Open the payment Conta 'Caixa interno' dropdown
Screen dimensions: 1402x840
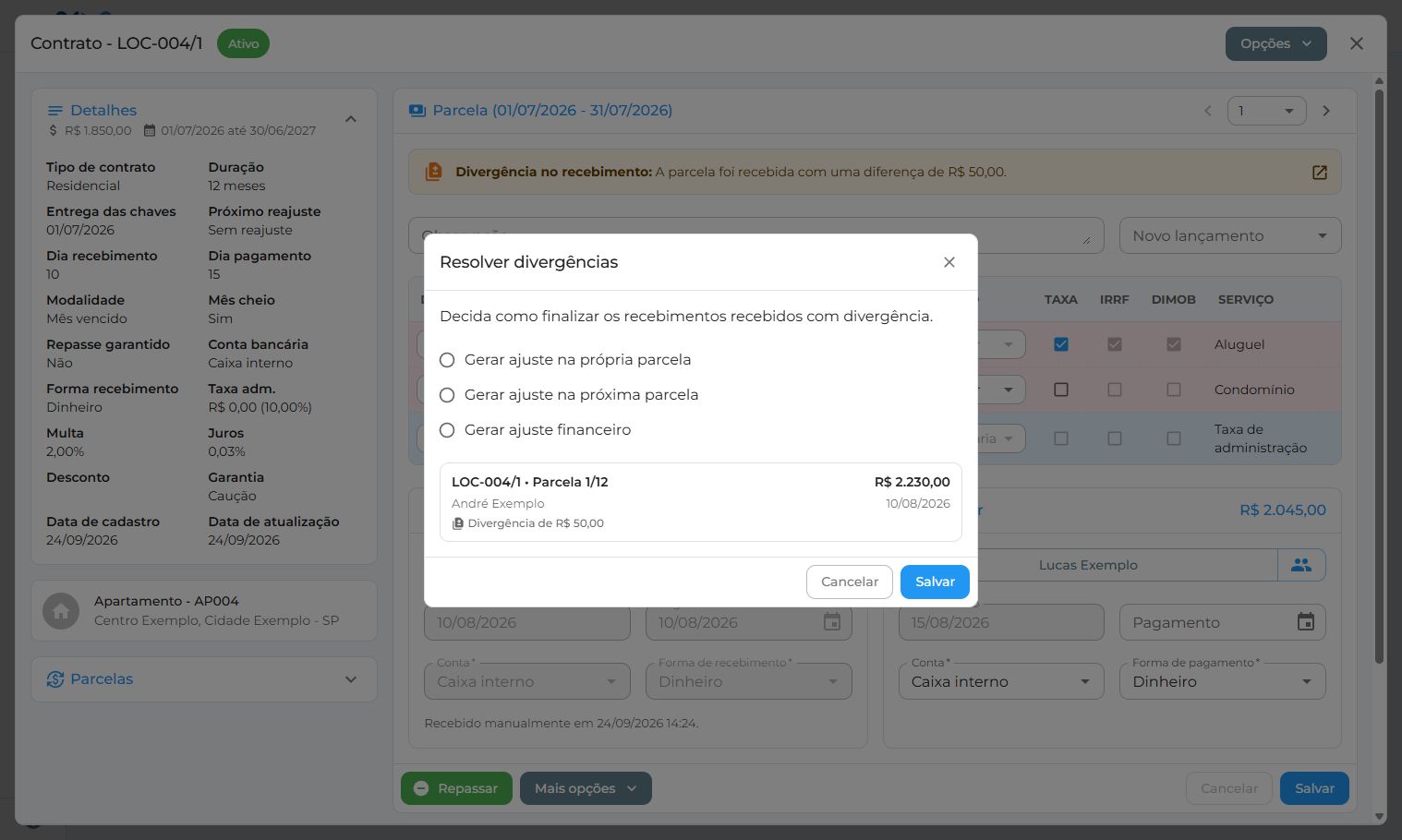(x=1001, y=681)
